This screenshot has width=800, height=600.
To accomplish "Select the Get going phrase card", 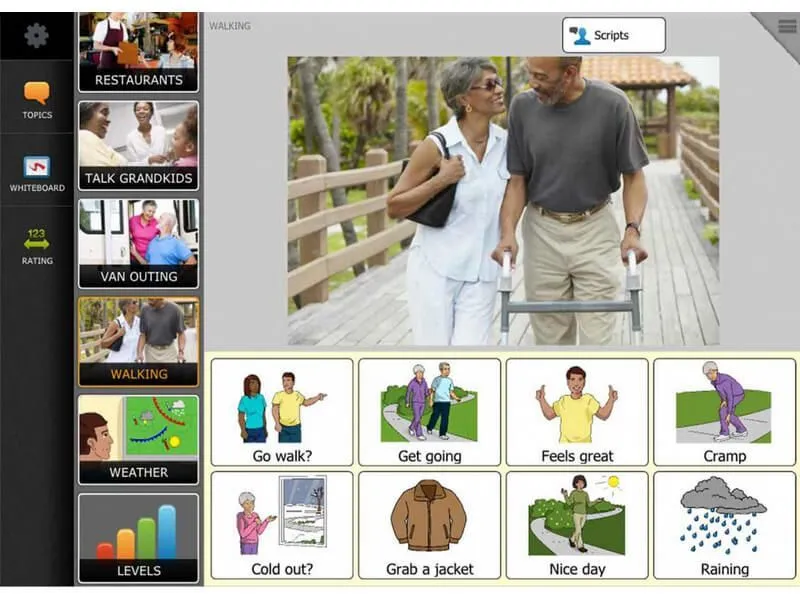I will coord(429,412).
